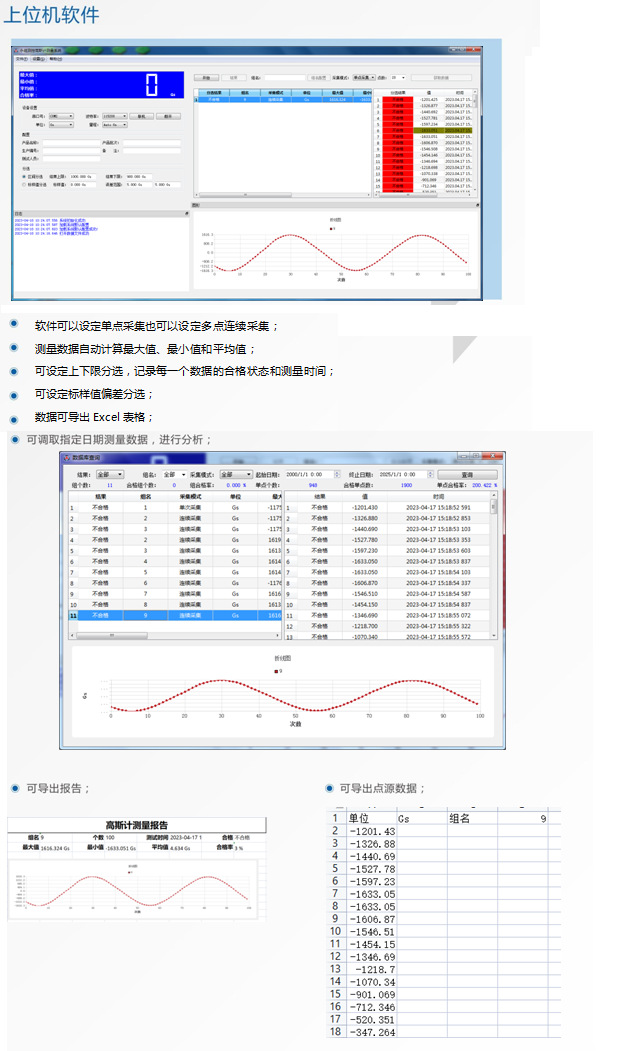Open the 帮助(H) menu in the main window
This screenshot has width=626, height=1051.
[x=56, y=59]
